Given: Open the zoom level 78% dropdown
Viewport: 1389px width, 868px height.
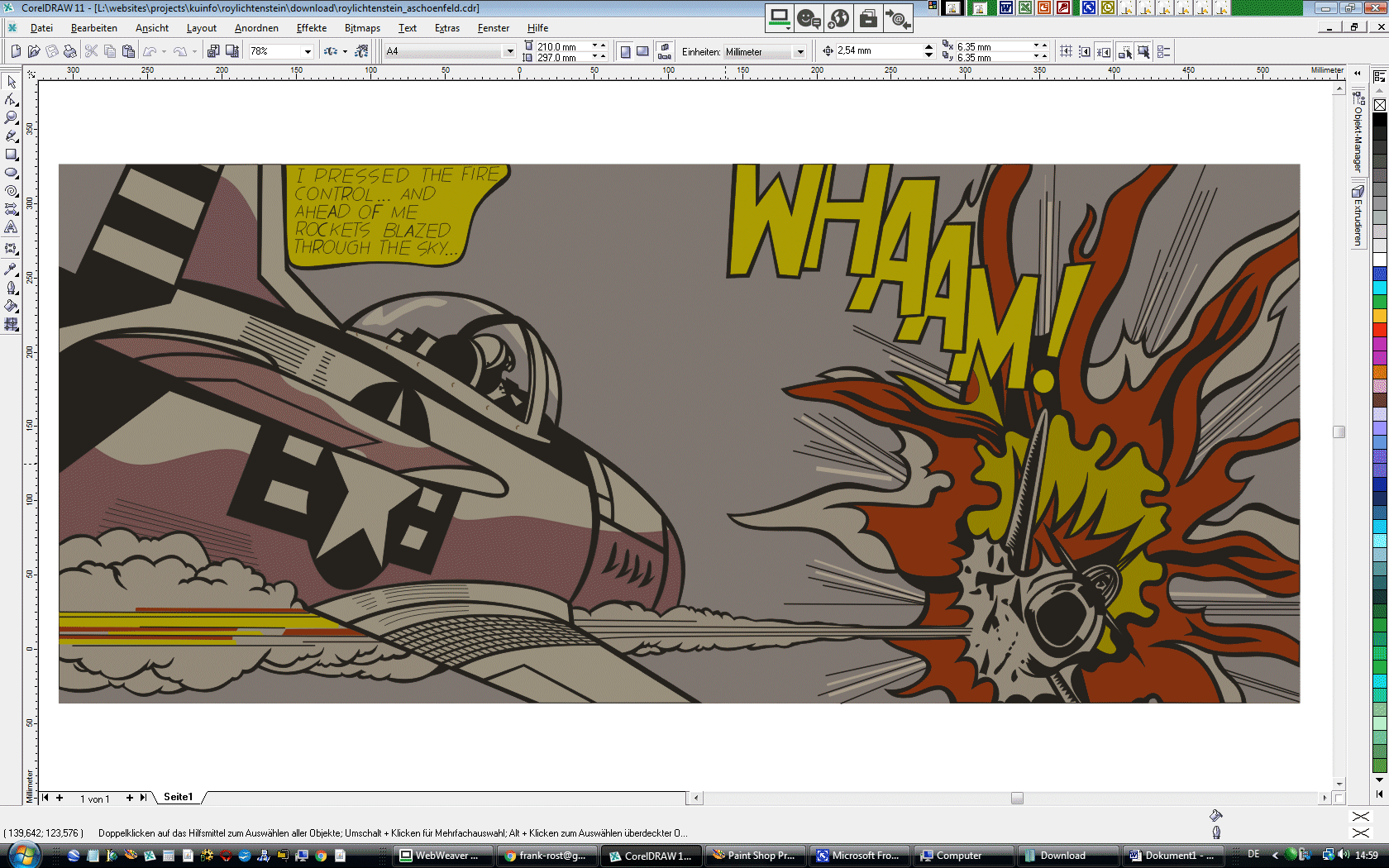Looking at the screenshot, I should click(308, 51).
